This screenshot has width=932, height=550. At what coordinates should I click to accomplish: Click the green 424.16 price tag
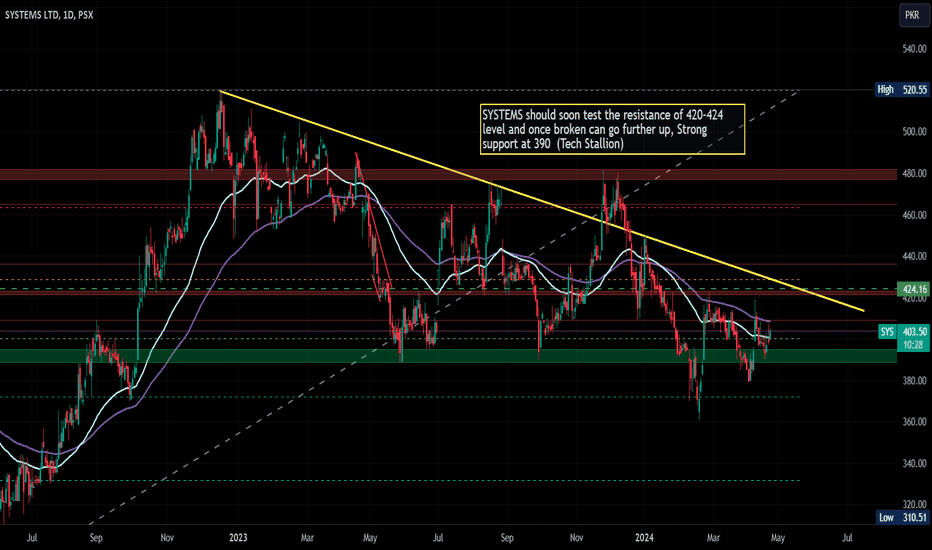coord(914,290)
